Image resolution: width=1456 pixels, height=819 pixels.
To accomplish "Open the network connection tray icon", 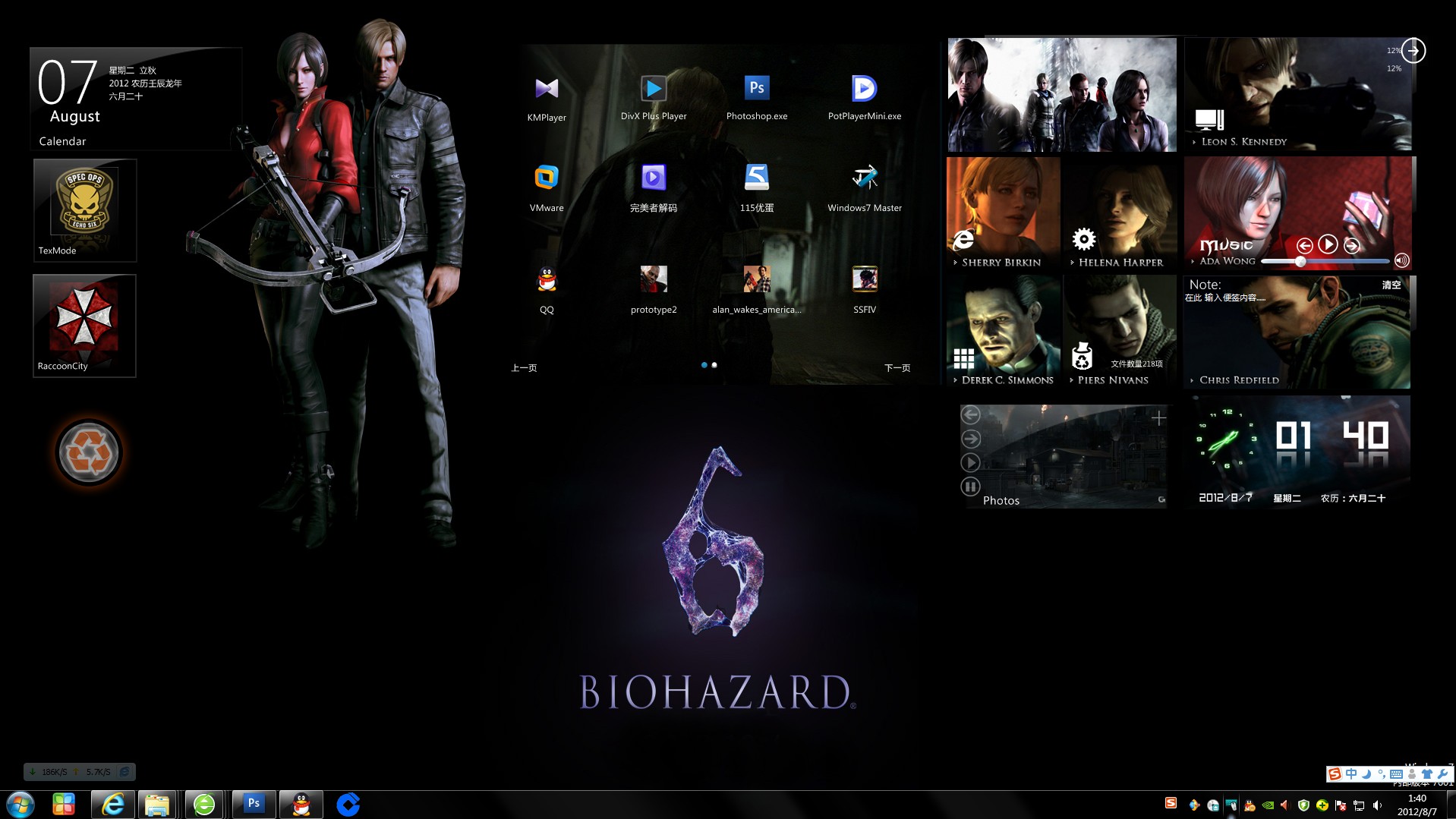I will pos(1359,806).
